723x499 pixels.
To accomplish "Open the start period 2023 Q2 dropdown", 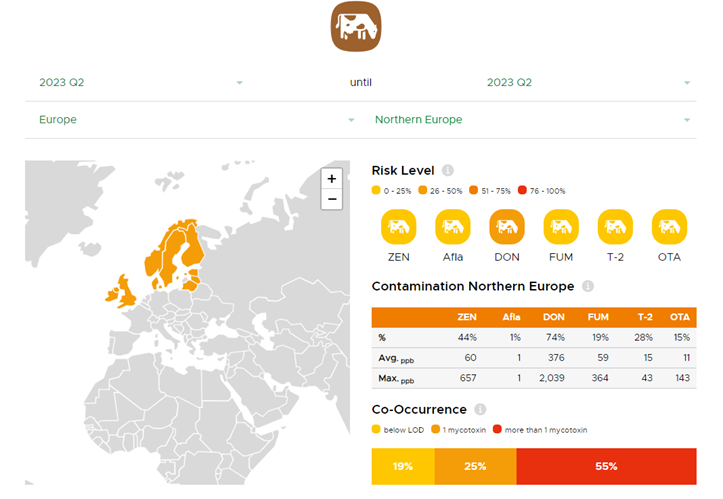I will pos(140,83).
